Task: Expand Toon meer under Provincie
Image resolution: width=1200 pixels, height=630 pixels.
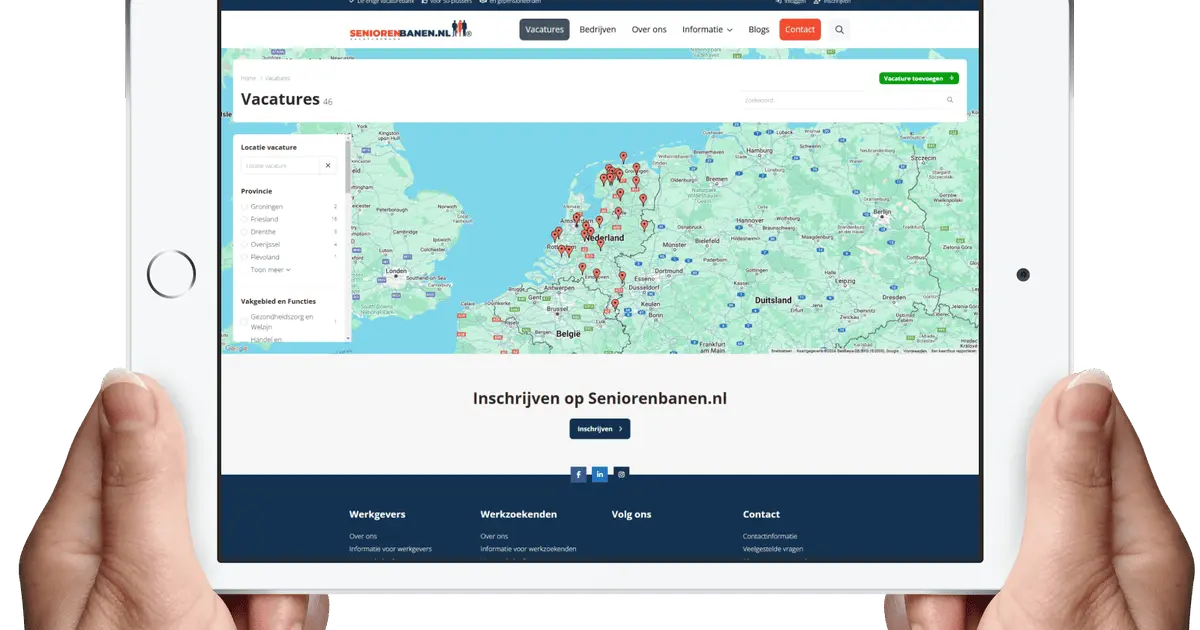Action: click(x=270, y=270)
